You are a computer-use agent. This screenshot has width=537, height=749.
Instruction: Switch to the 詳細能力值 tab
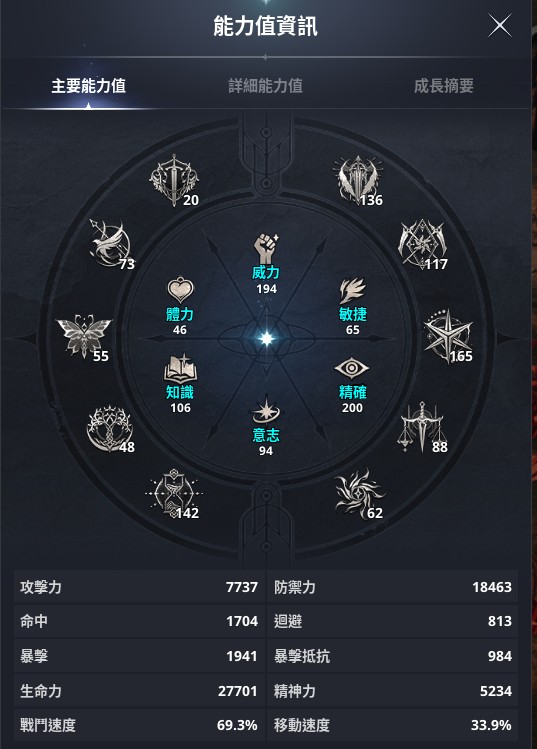tap(266, 86)
